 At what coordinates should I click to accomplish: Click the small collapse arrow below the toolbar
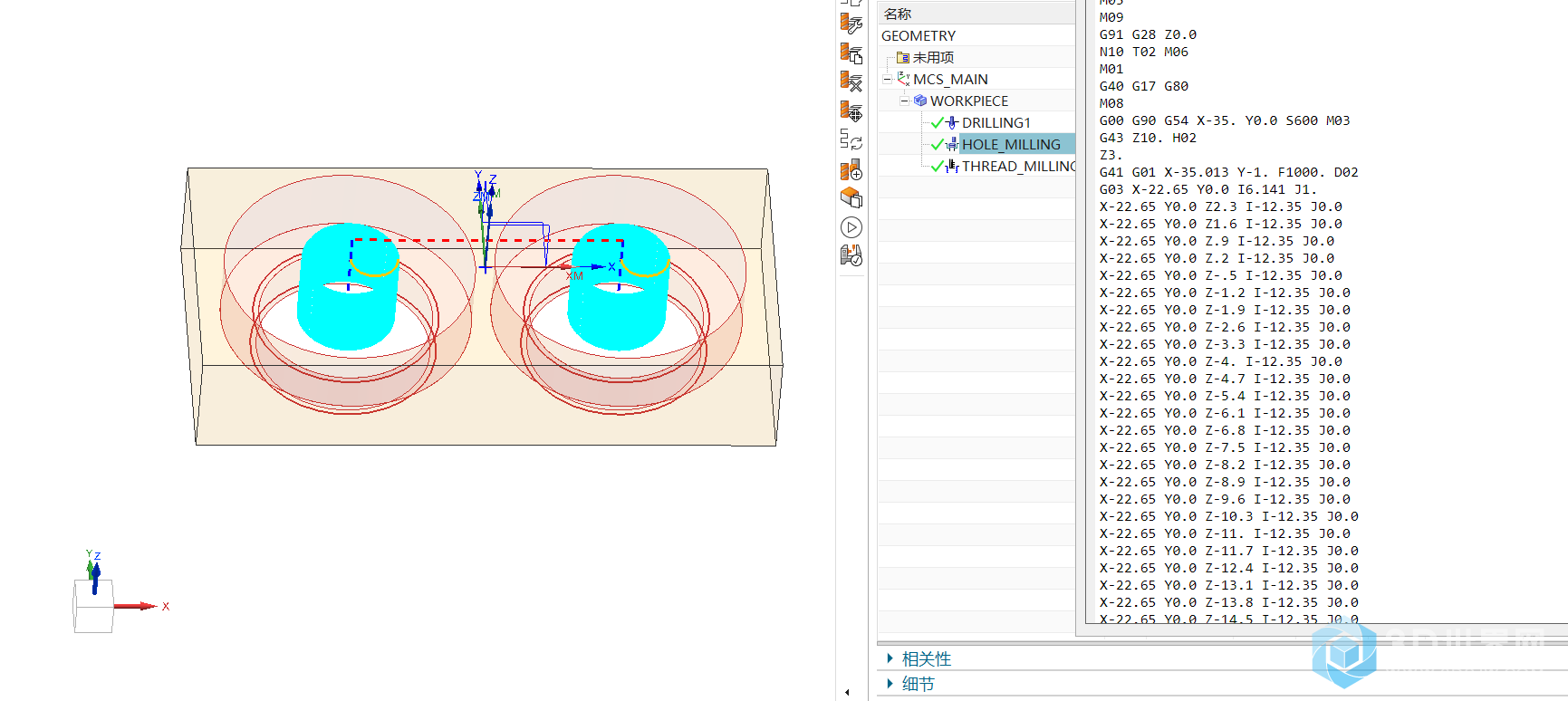point(847,692)
